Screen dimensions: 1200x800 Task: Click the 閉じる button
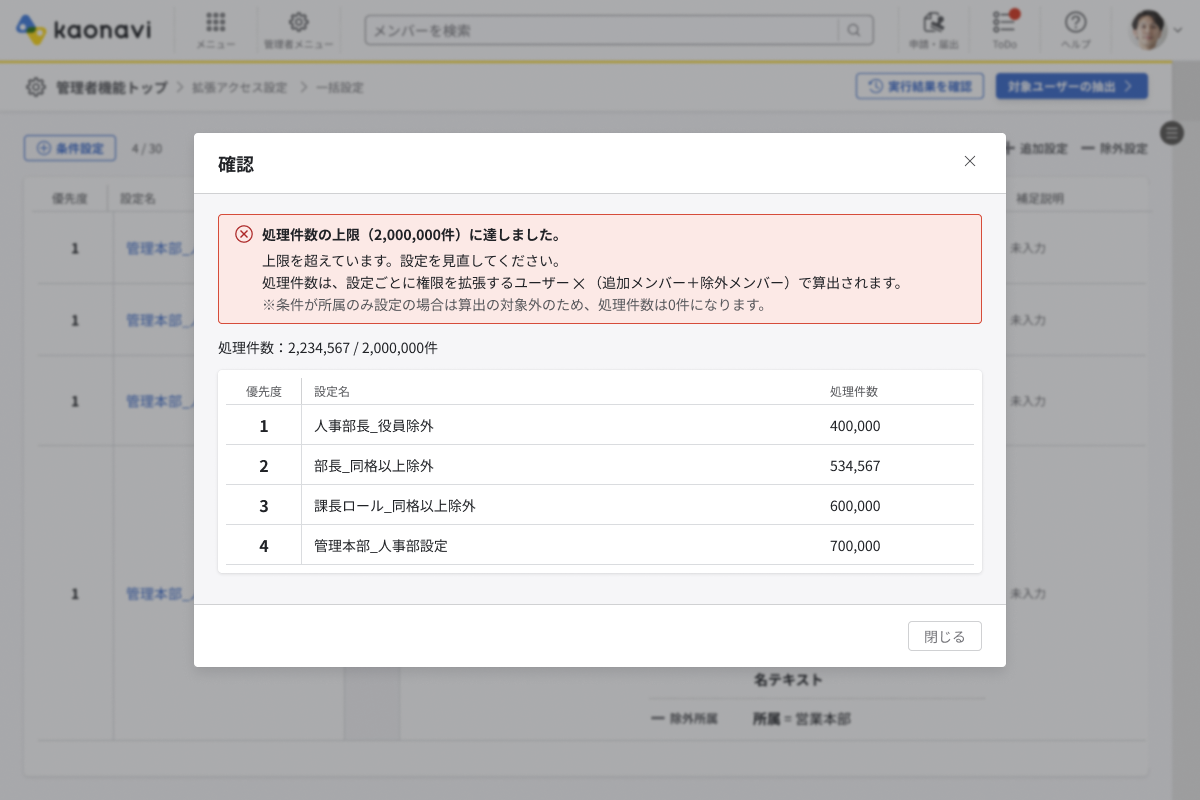pyautogui.click(x=944, y=636)
